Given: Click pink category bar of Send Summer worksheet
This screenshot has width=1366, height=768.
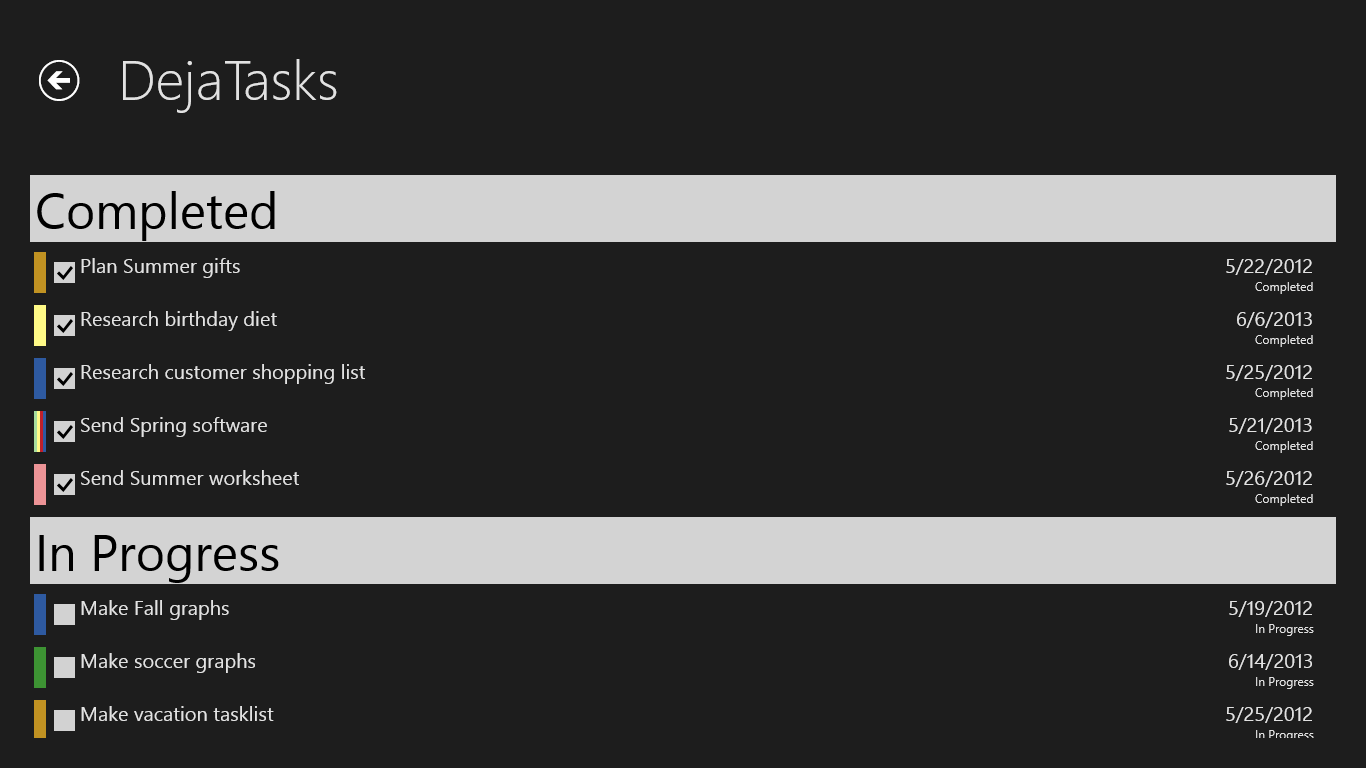Looking at the screenshot, I should (40, 484).
